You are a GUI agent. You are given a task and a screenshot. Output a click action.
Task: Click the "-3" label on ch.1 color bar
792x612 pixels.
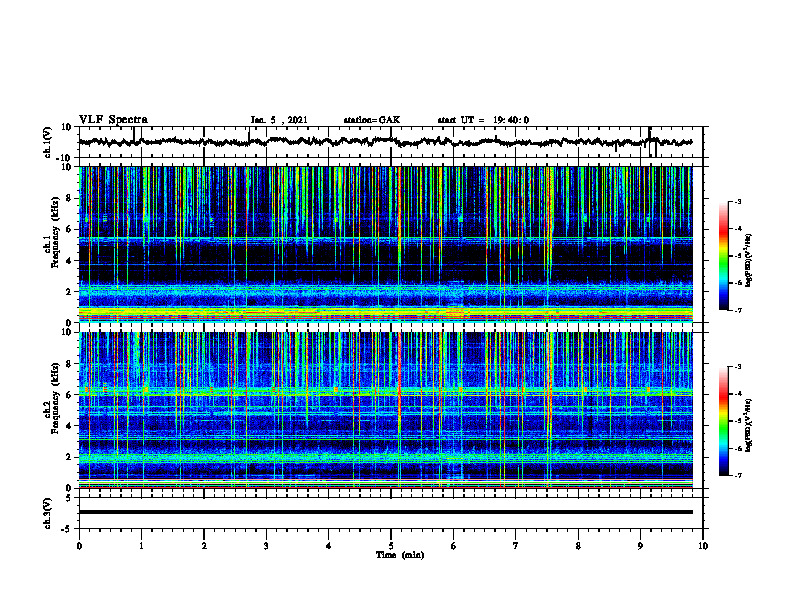click(738, 202)
